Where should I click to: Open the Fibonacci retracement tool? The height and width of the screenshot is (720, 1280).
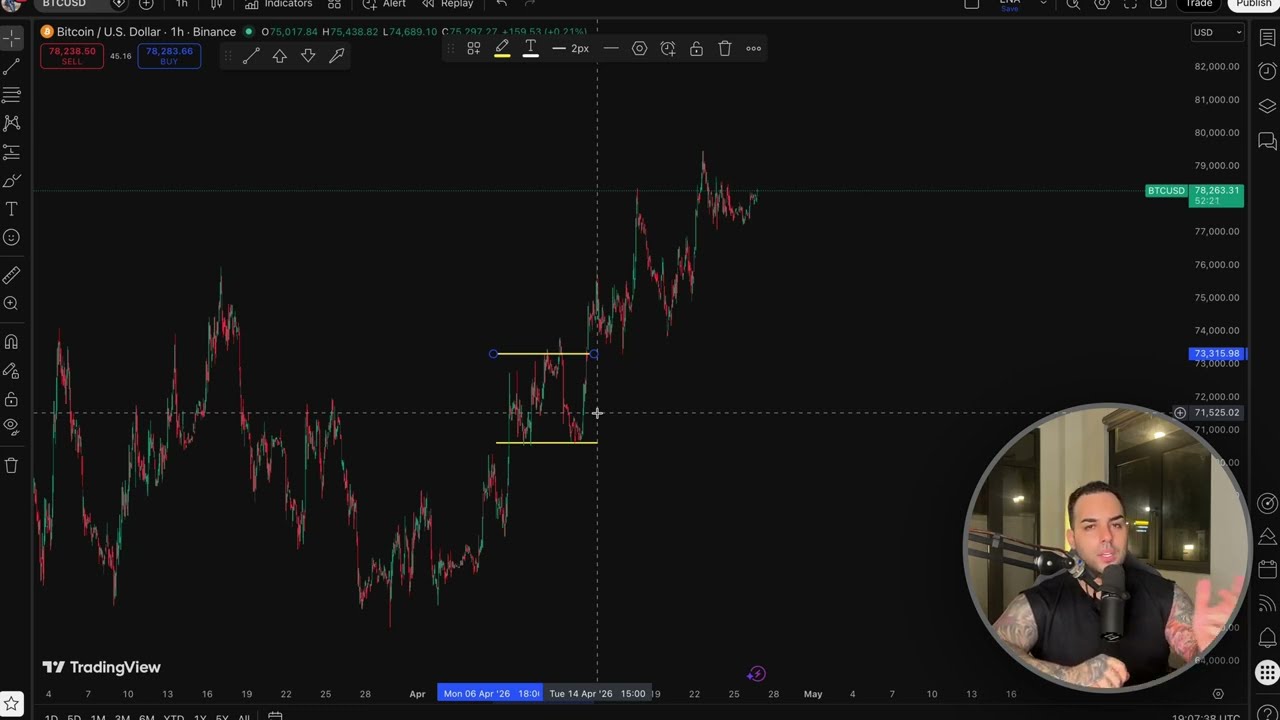click(12, 95)
